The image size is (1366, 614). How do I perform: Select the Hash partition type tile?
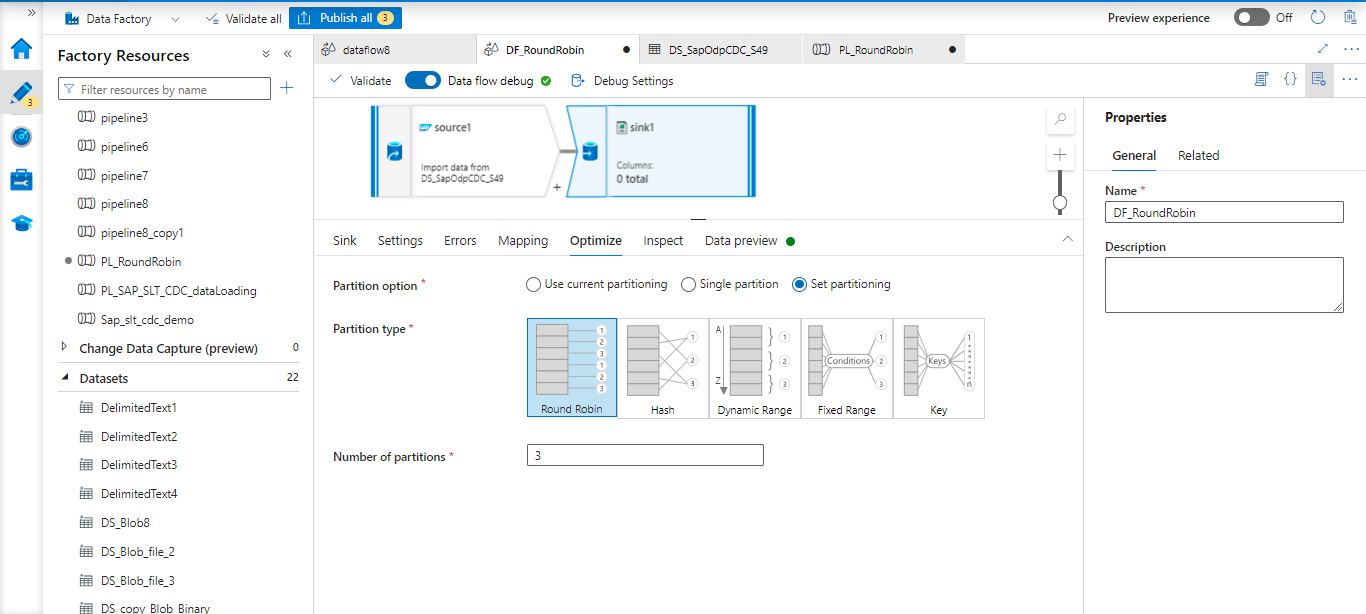pyautogui.click(x=662, y=368)
